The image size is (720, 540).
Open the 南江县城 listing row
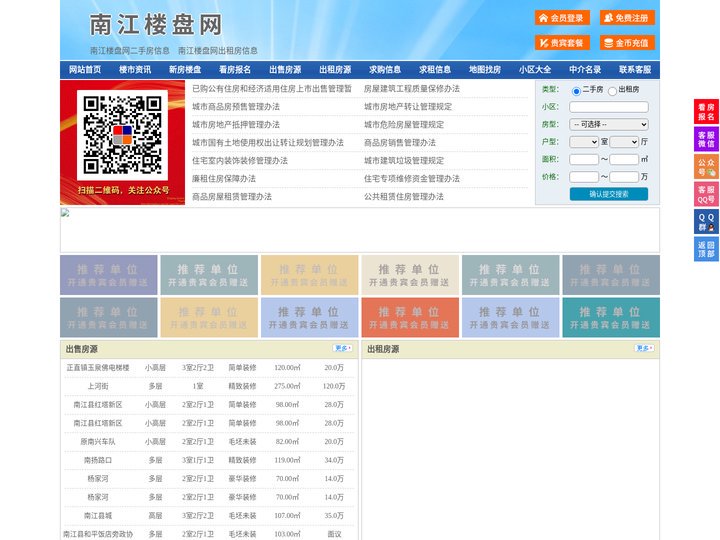pyautogui.click(x=209, y=516)
